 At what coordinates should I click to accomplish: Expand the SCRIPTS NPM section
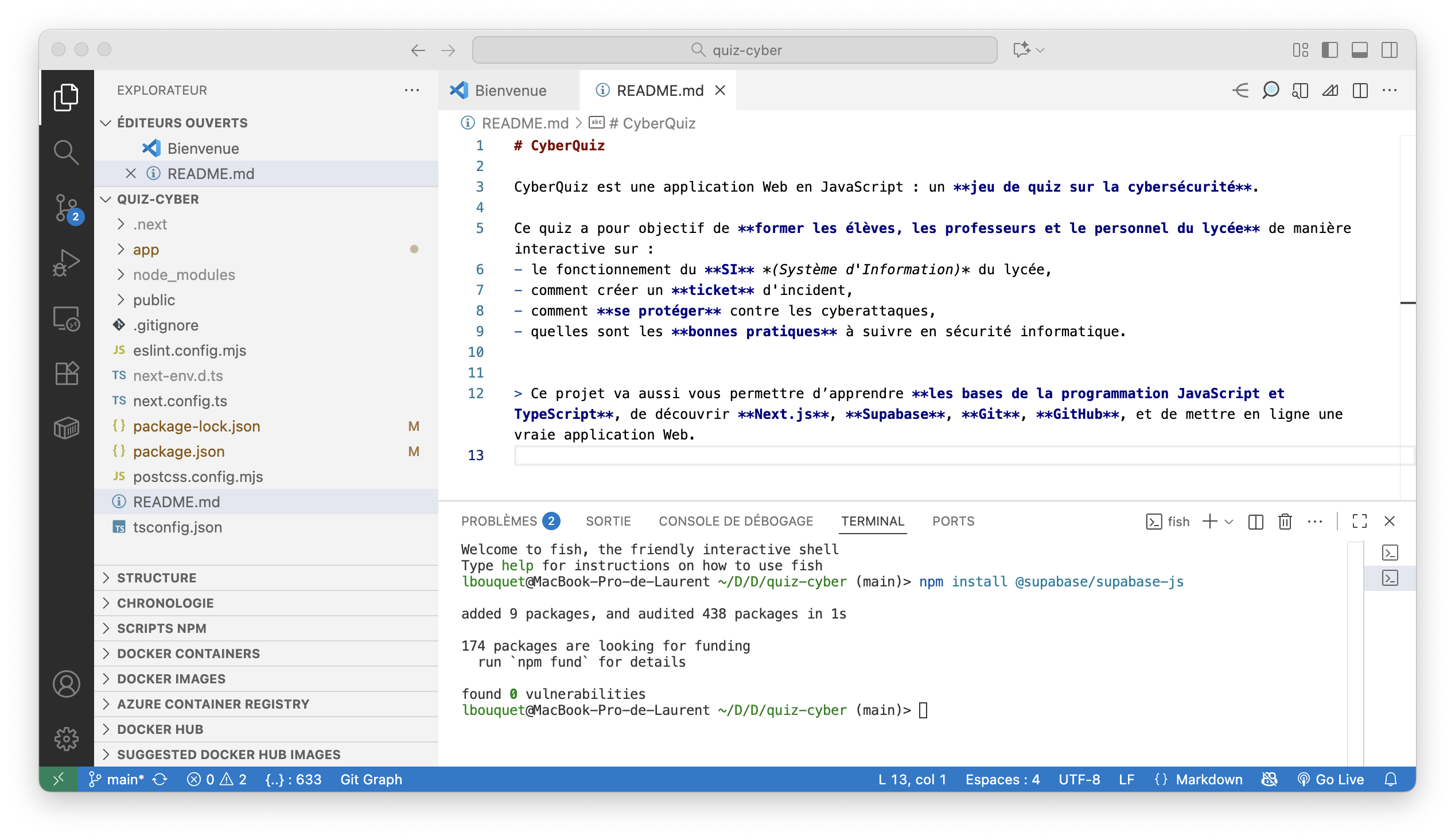161,628
